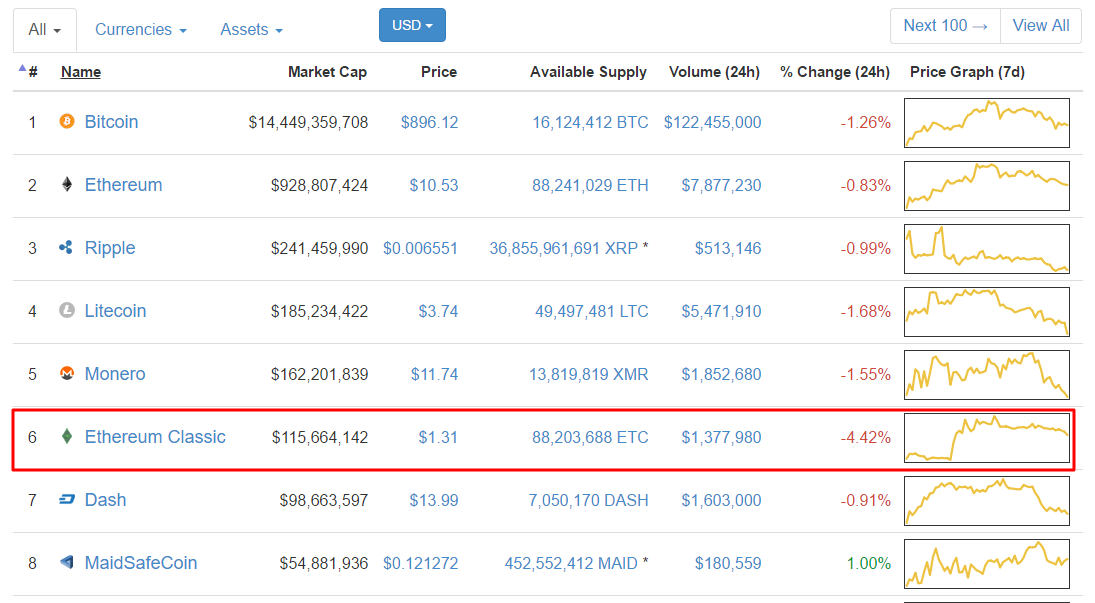Sort by the rank number column
The height and width of the screenshot is (603, 1095).
[x=32, y=72]
